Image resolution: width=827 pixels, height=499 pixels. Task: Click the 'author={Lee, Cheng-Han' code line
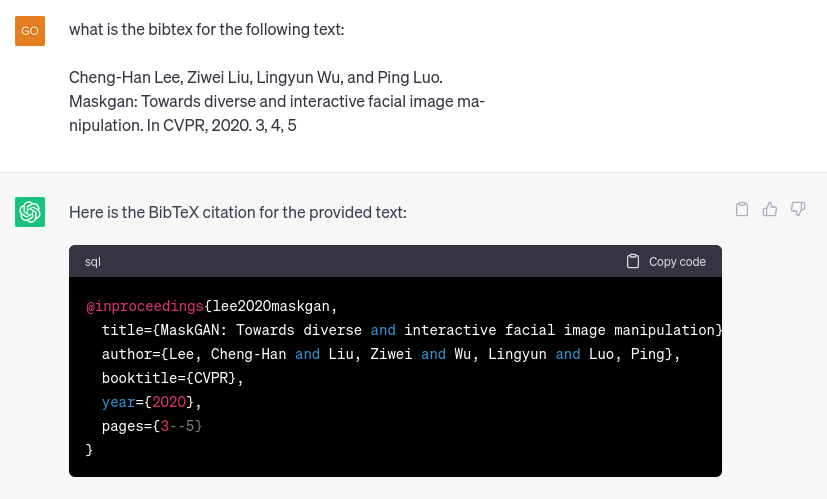click(391, 354)
